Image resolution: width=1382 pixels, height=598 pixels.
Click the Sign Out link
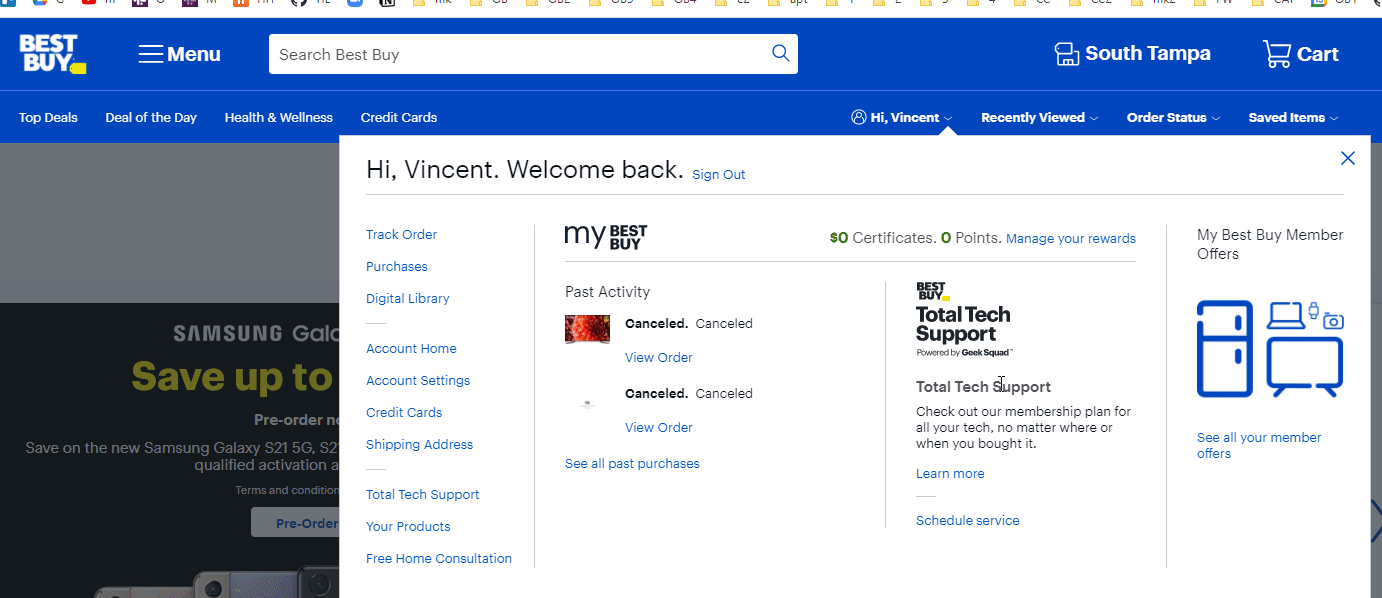[x=719, y=175]
